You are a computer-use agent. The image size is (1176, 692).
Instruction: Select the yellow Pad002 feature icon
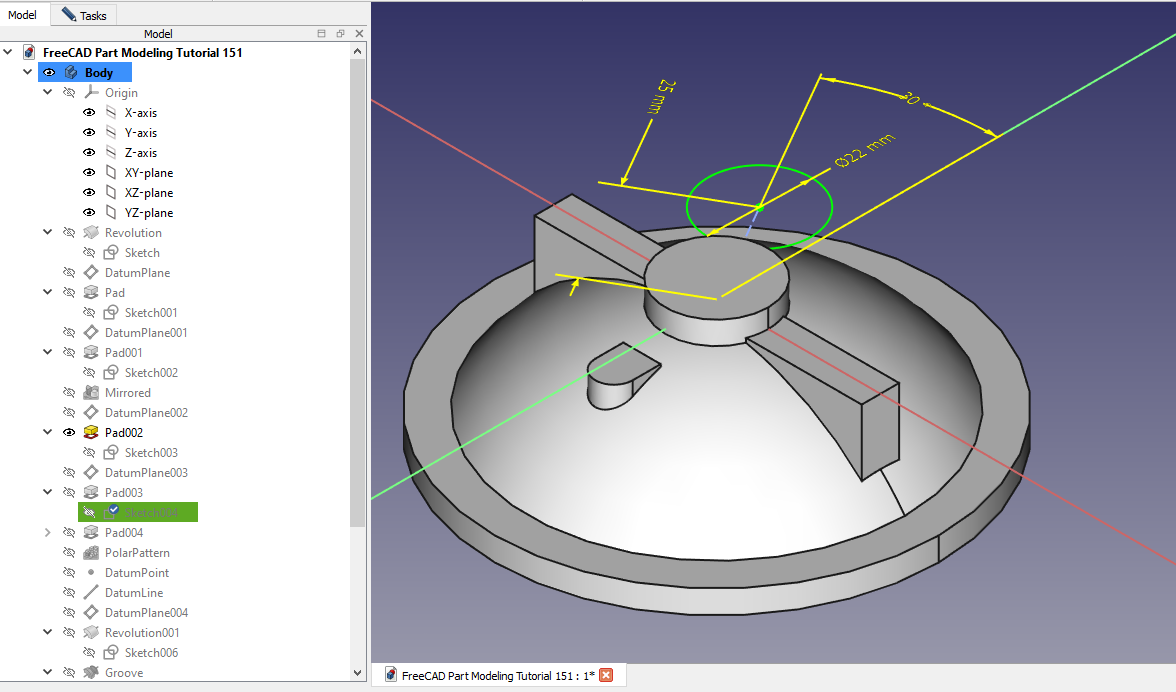point(91,433)
